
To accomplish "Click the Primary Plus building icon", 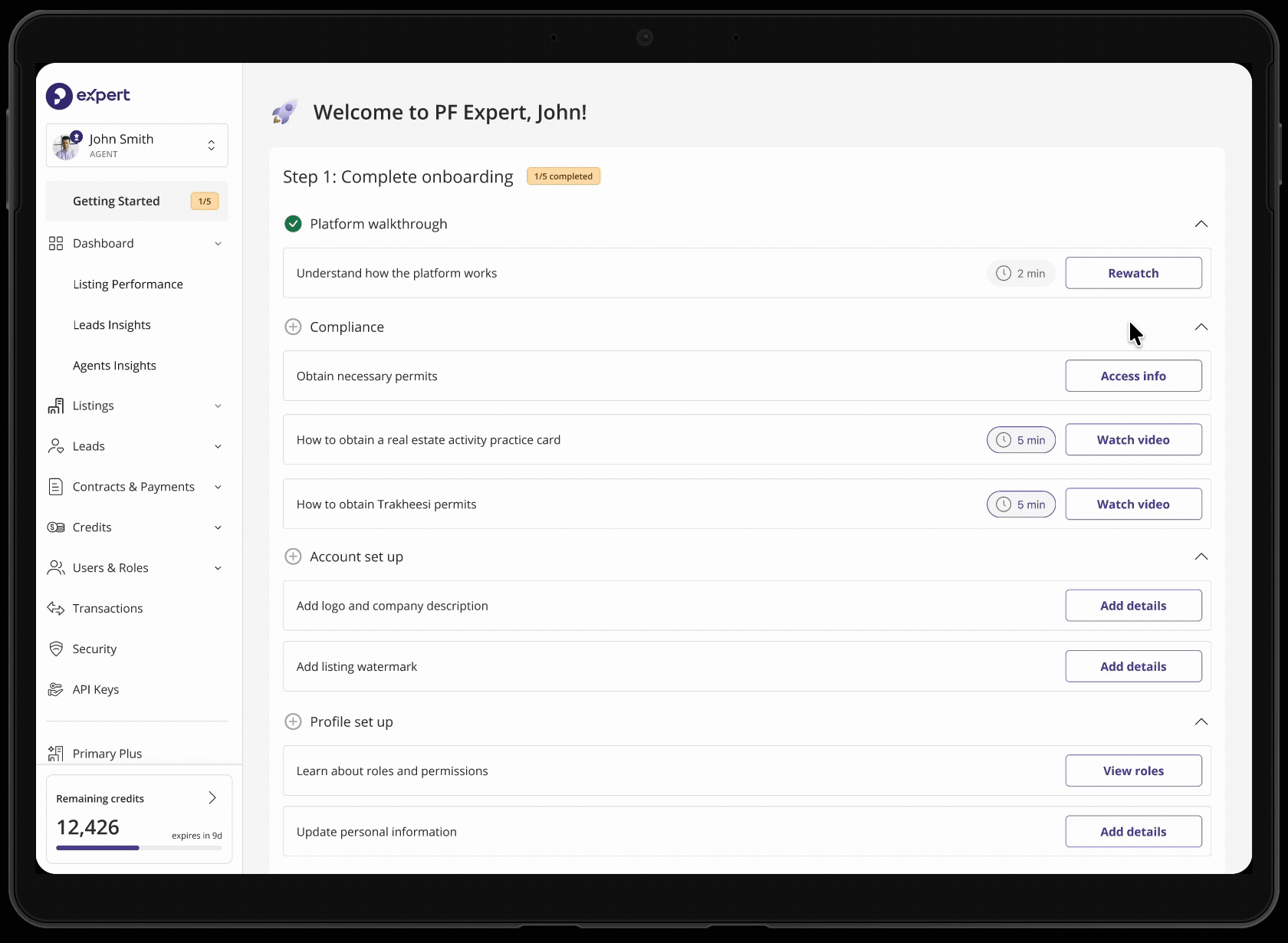I will click(56, 754).
